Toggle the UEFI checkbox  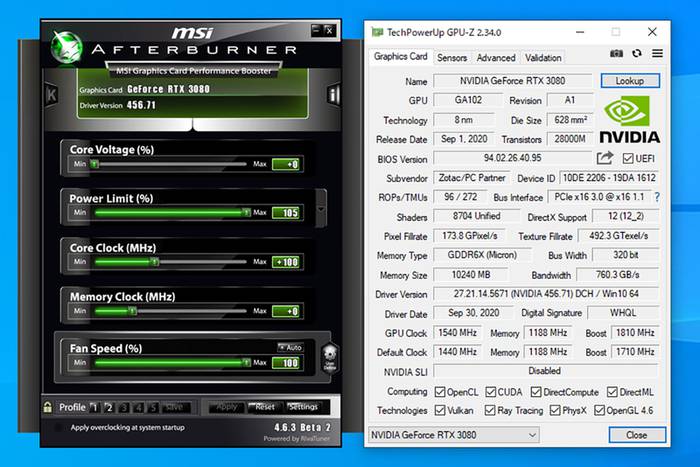[x=628, y=158]
